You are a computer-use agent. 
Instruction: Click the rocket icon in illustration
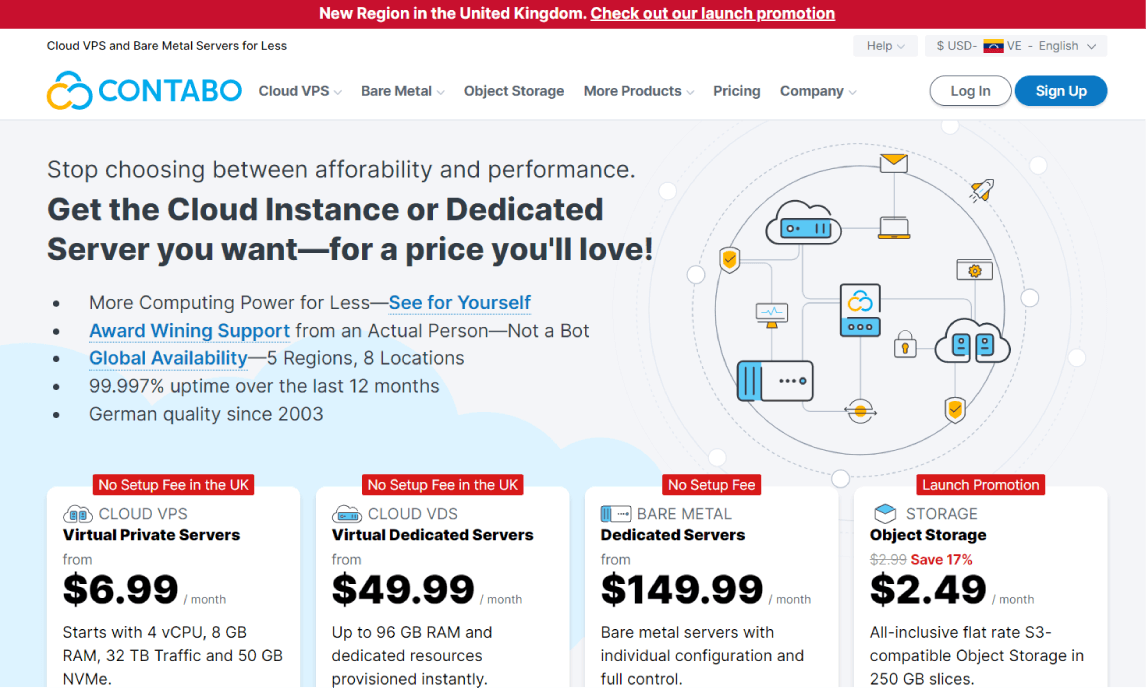coord(981,190)
